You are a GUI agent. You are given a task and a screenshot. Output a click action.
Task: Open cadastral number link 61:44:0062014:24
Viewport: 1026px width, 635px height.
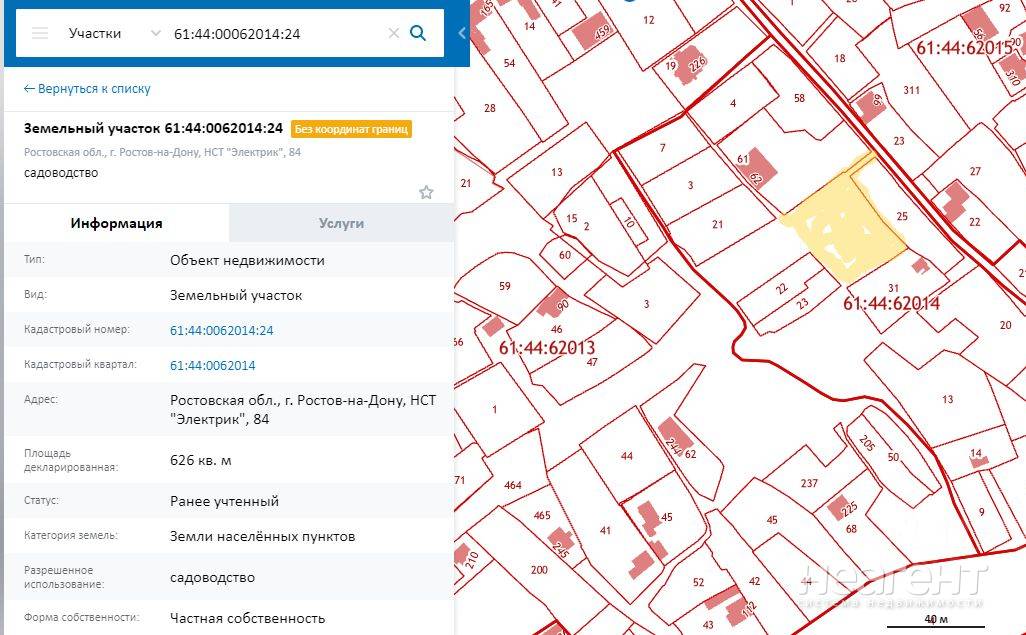click(x=221, y=330)
